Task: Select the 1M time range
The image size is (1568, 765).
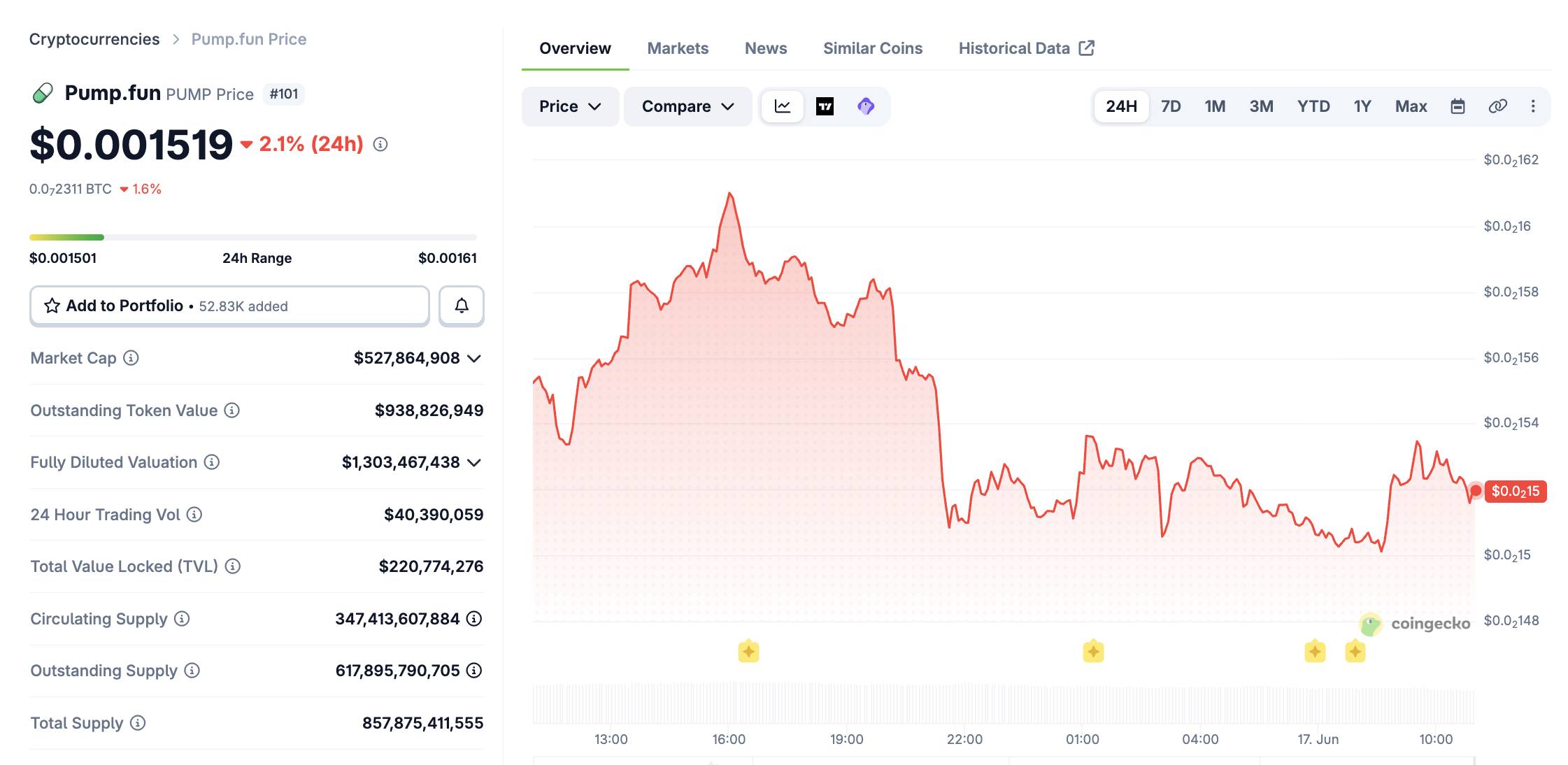Action: tap(1215, 106)
